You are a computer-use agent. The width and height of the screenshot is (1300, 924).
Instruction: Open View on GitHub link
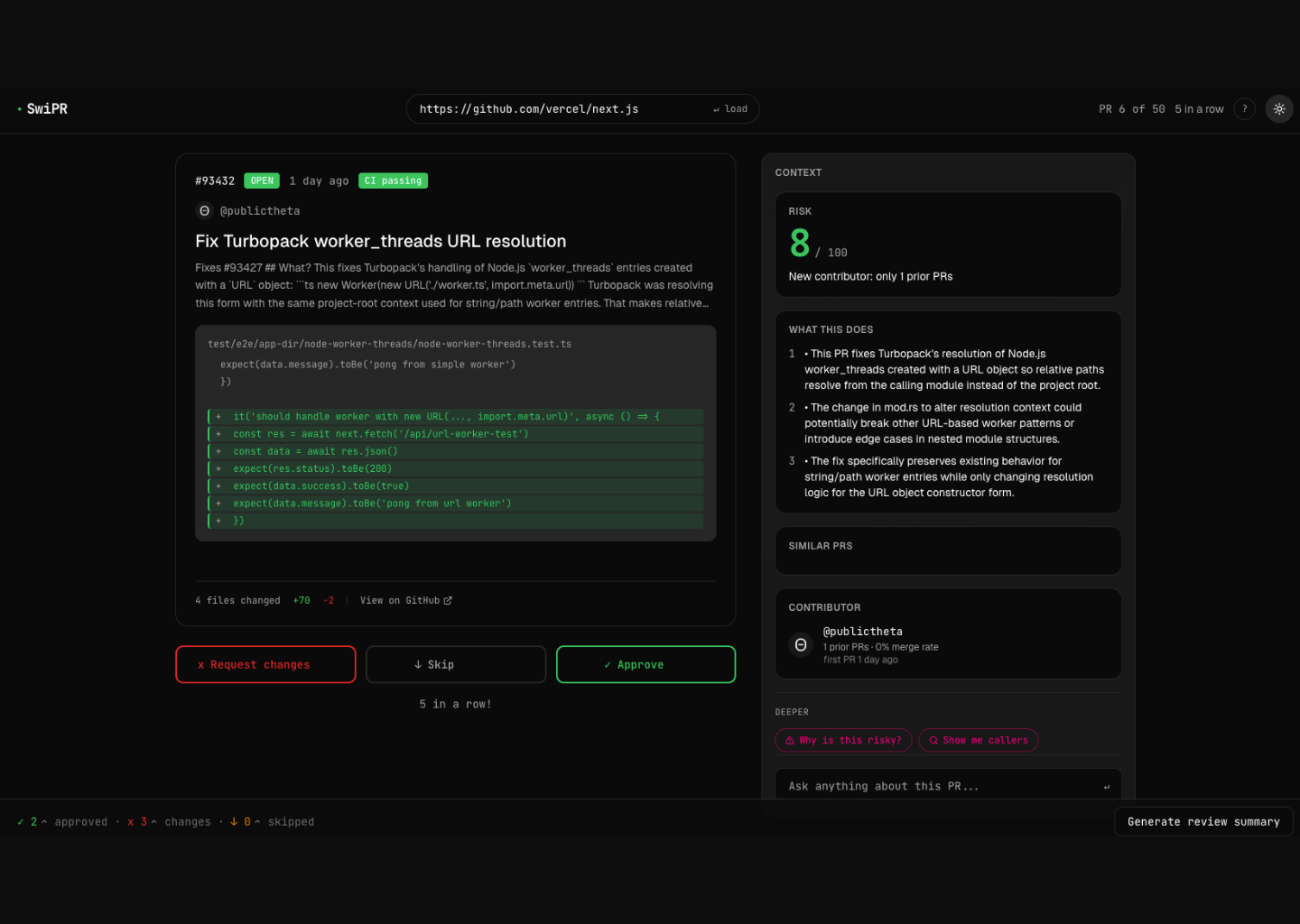pyautogui.click(x=405, y=601)
